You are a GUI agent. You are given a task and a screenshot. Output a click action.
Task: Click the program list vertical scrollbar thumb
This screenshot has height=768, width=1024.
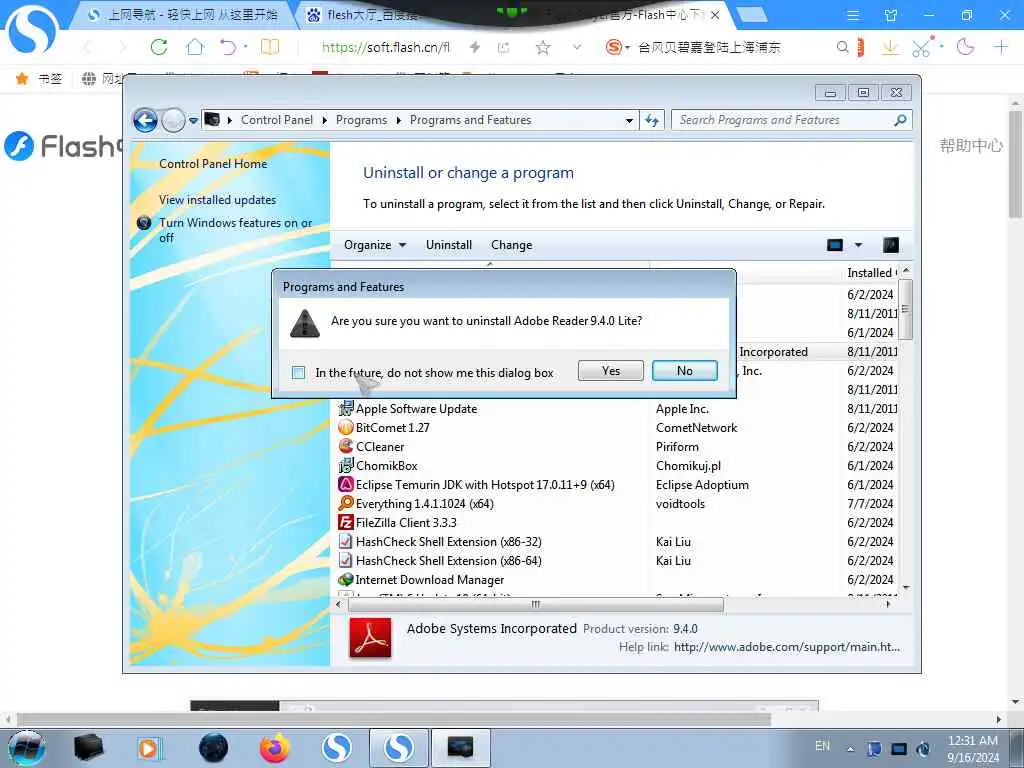click(905, 309)
